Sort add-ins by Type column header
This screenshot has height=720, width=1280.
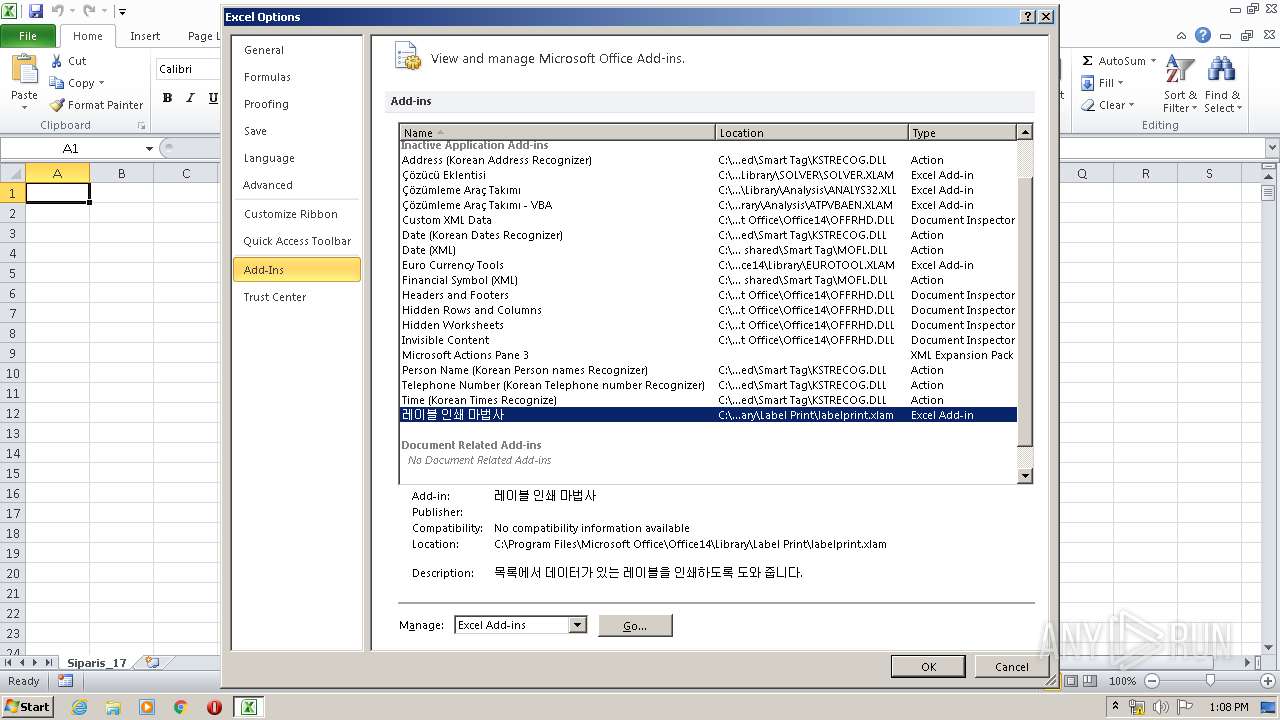tap(962, 132)
